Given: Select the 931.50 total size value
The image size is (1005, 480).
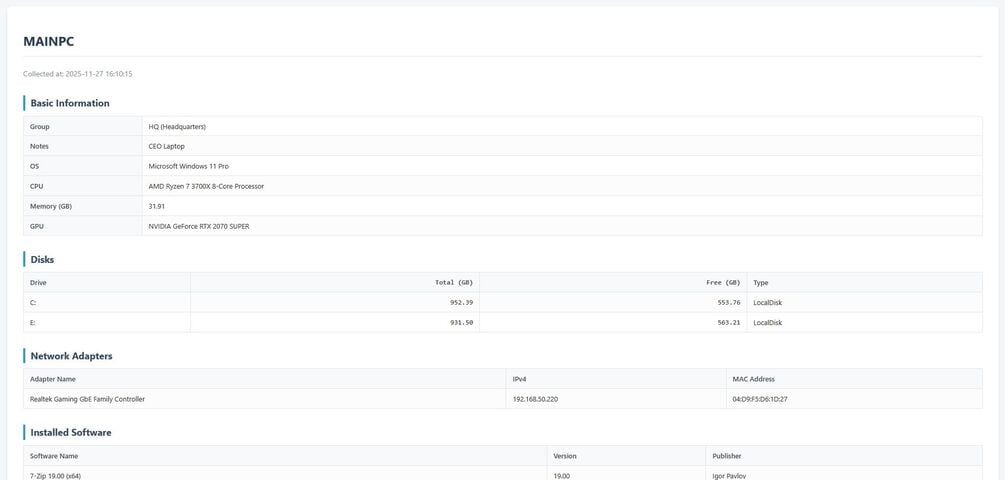Looking at the screenshot, I should click(461, 322).
